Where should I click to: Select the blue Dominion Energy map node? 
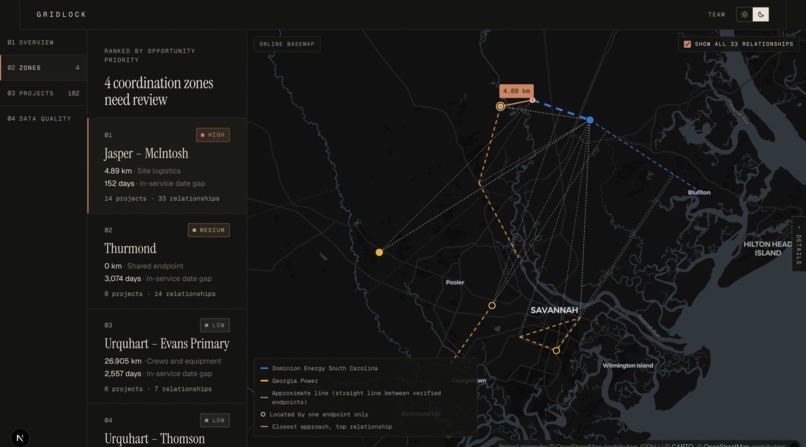point(590,120)
